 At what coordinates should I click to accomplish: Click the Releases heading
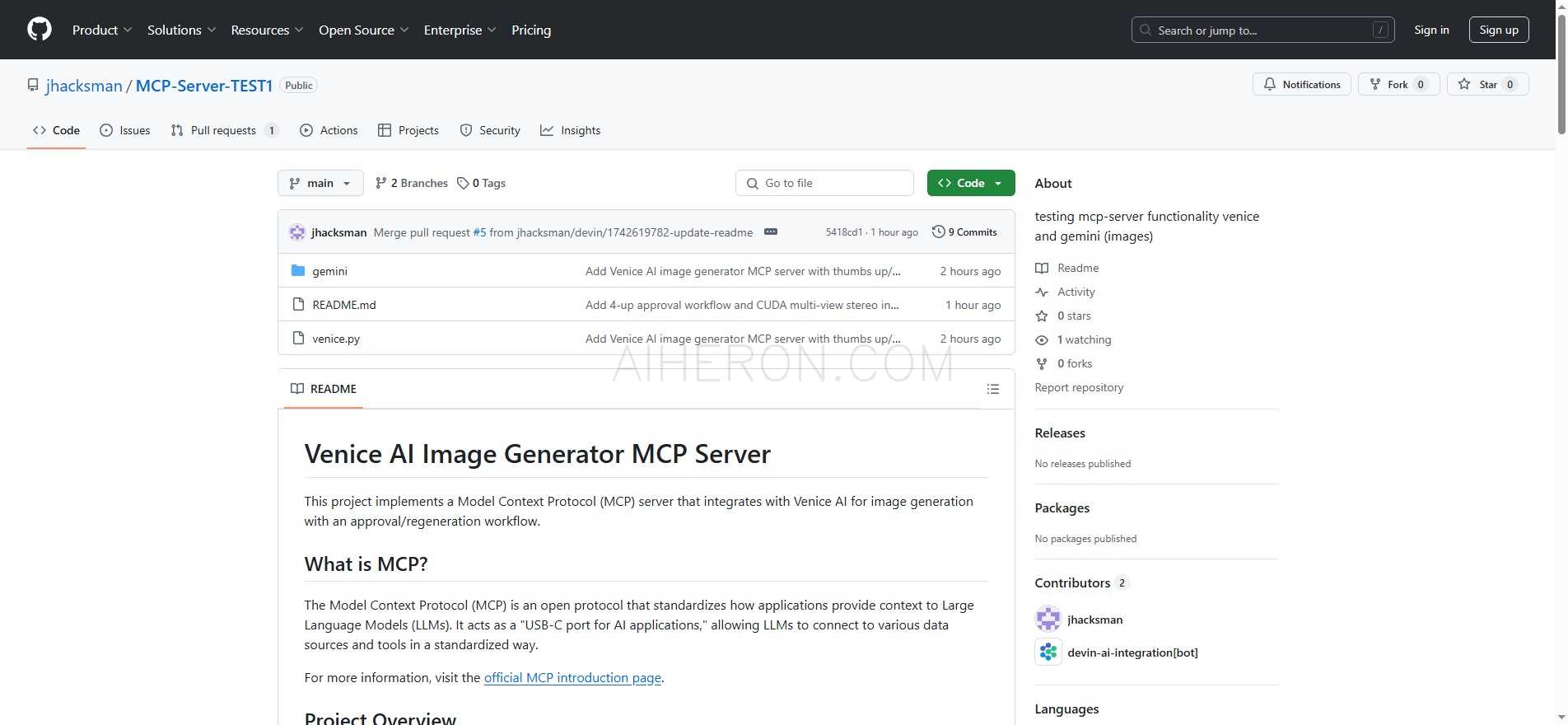tap(1060, 433)
